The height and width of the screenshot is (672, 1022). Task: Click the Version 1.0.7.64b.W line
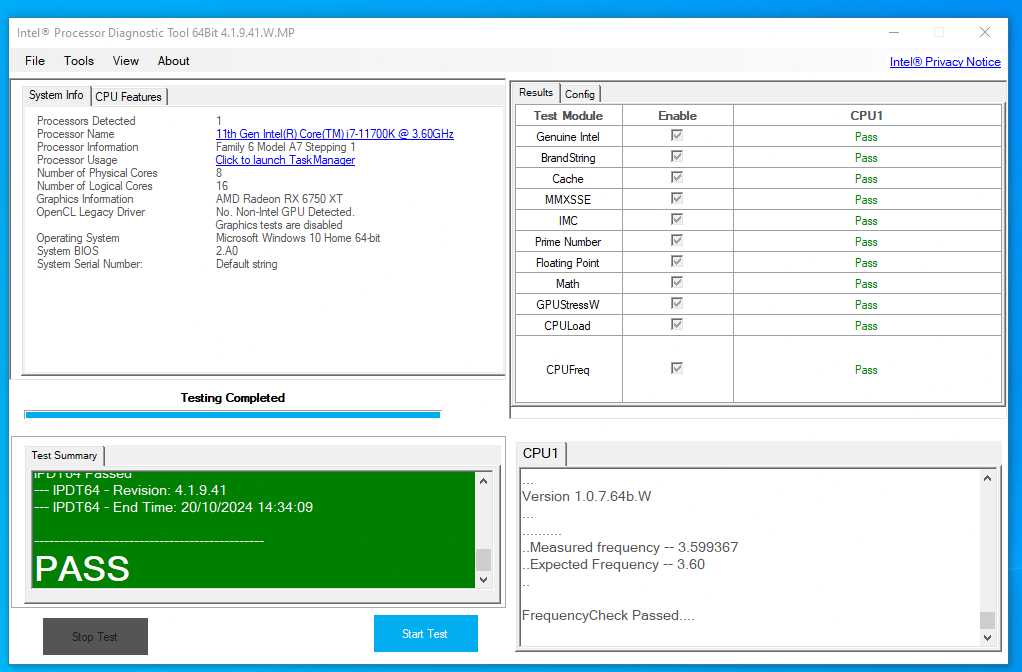pyautogui.click(x=587, y=496)
